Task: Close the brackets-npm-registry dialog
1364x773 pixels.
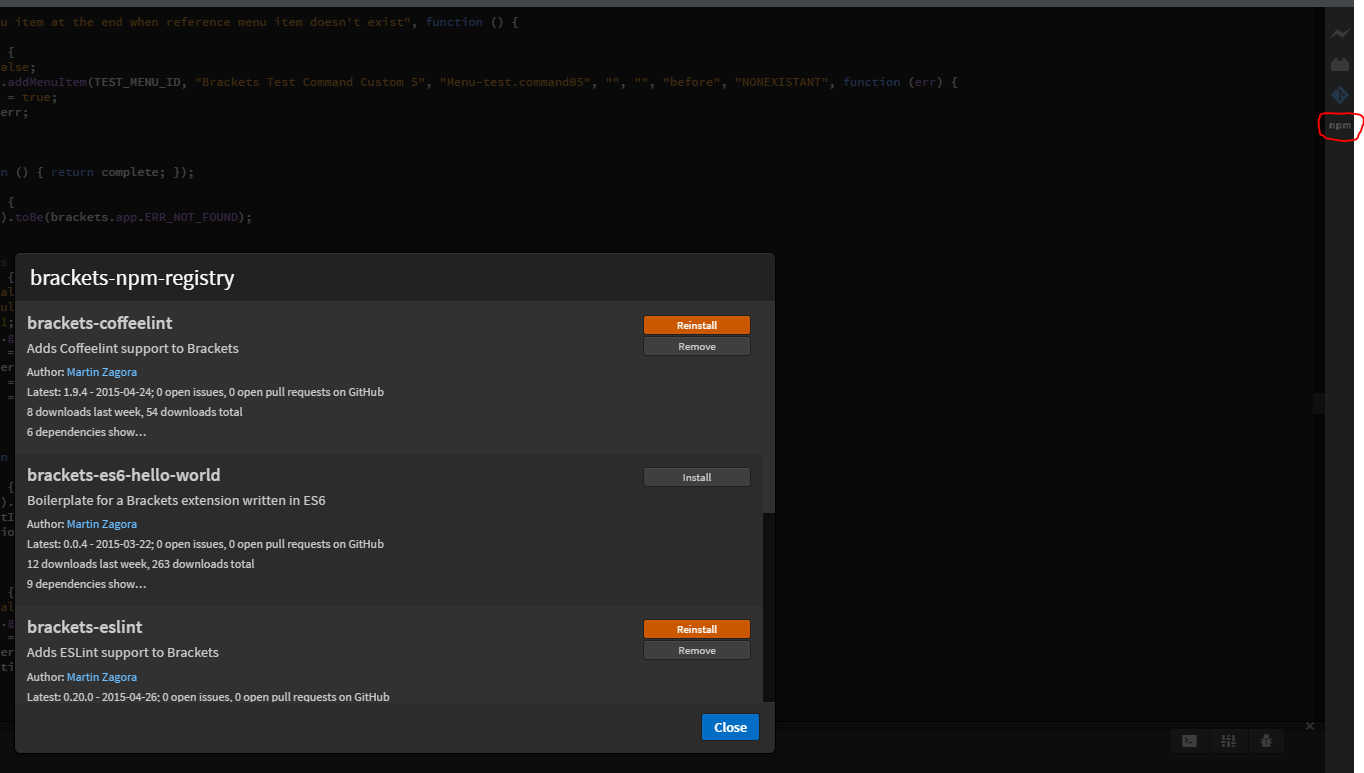Action: (730, 727)
